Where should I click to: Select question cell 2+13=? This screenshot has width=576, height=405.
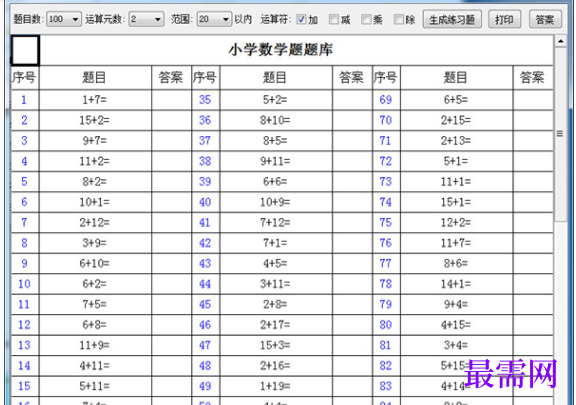456,140
